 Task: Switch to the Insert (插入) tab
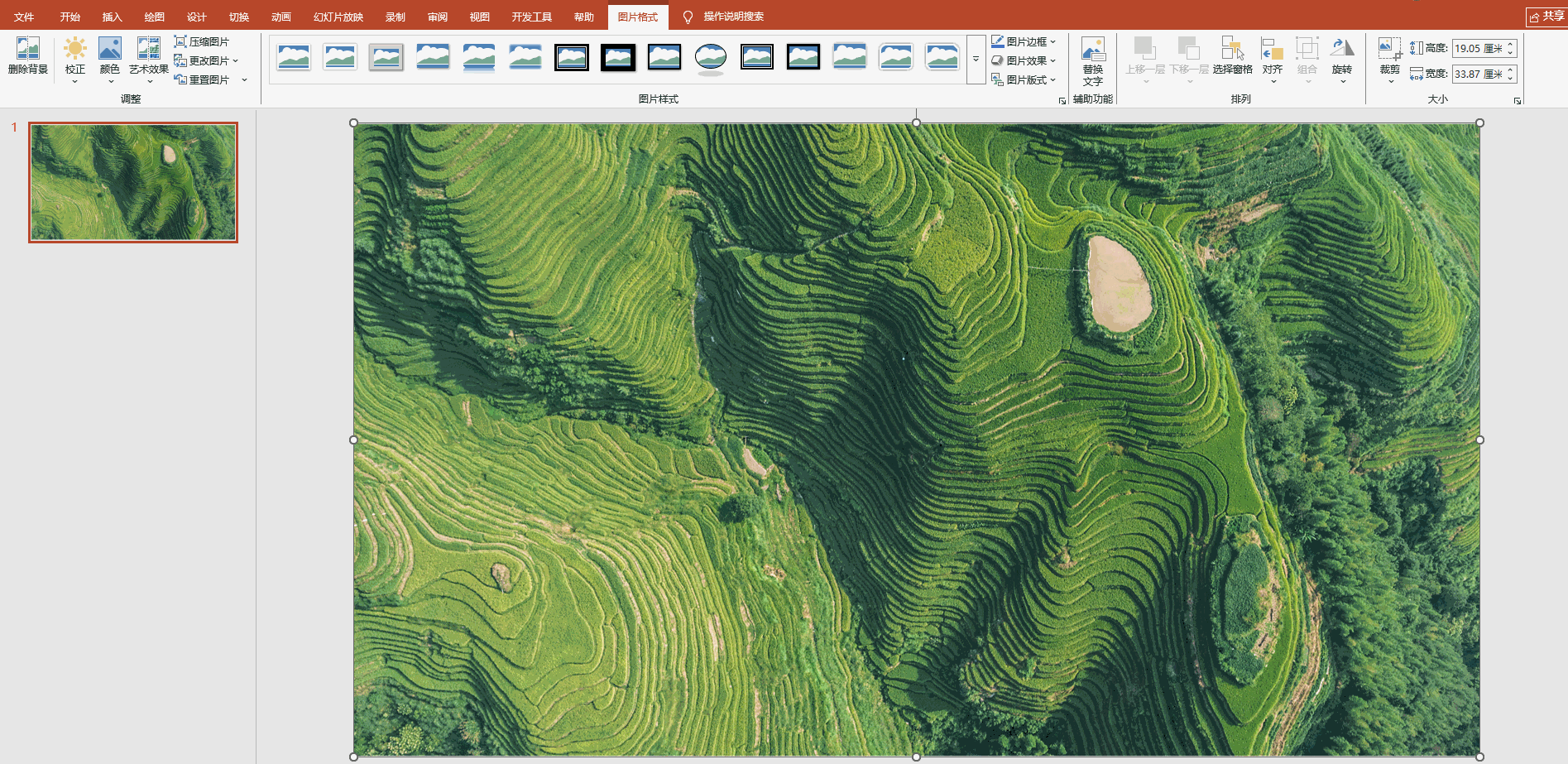tap(112, 17)
